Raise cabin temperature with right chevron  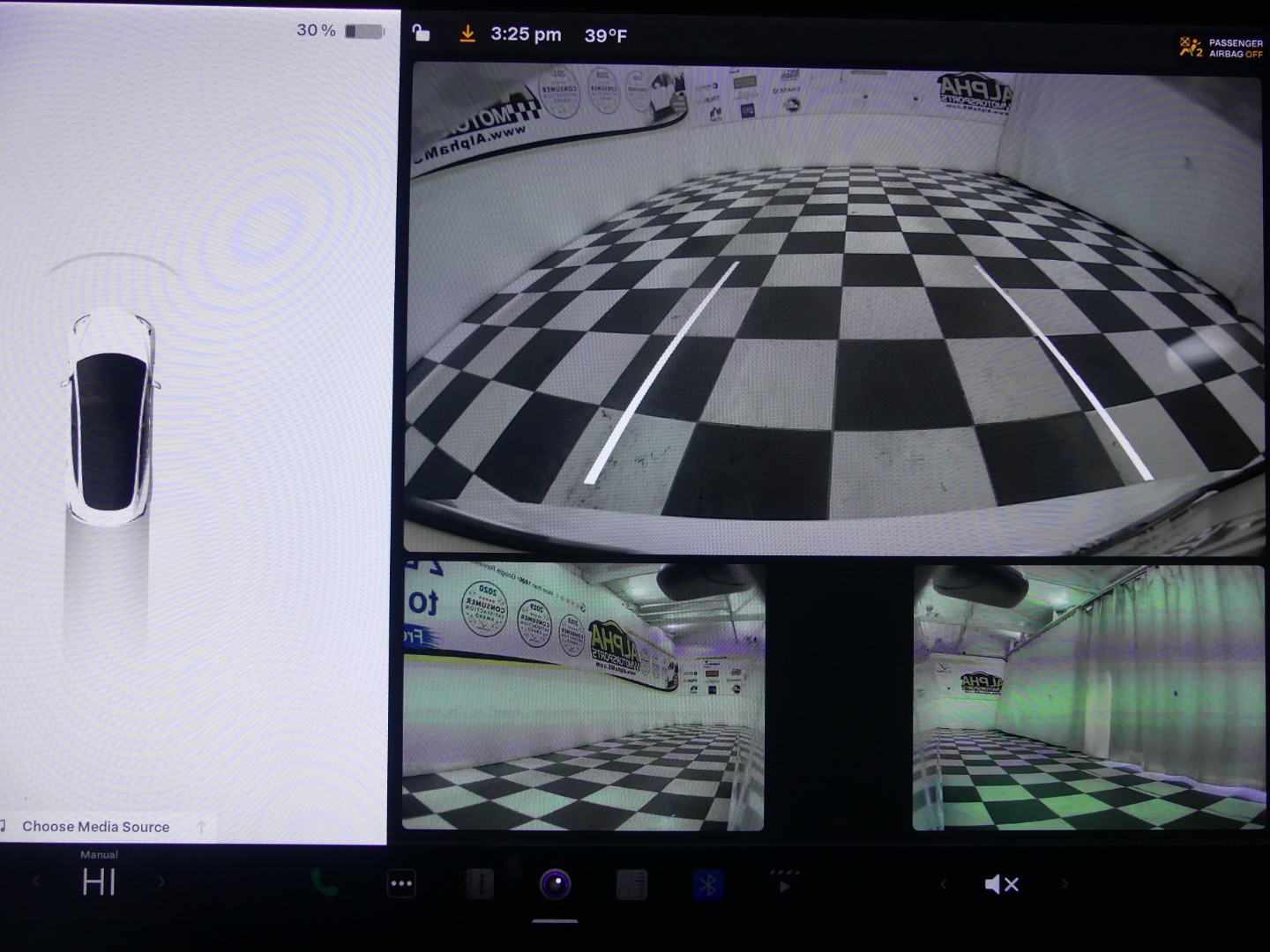tap(161, 881)
